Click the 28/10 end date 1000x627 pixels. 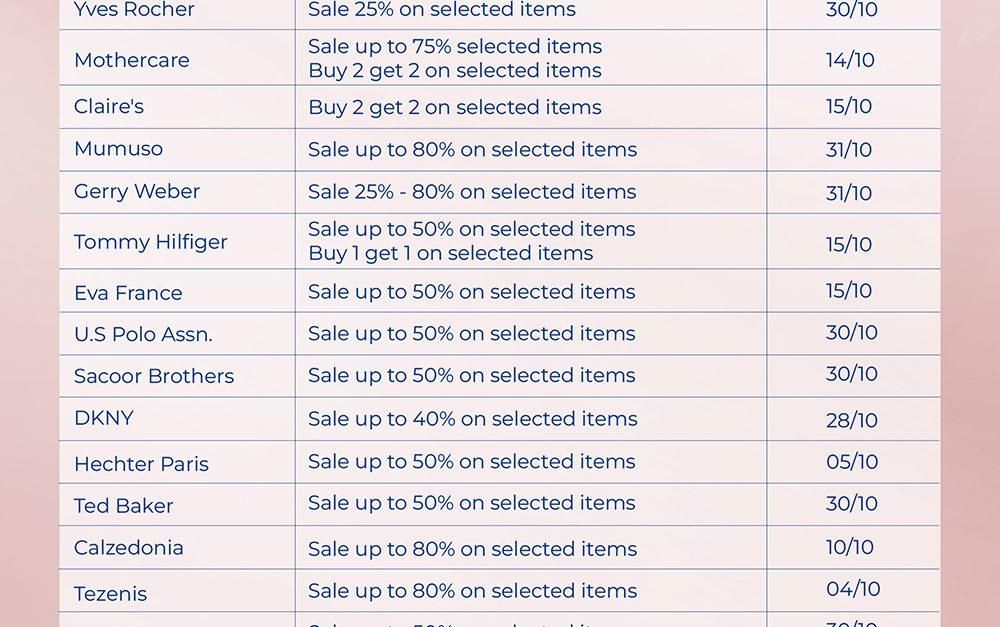pyautogui.click(x=851, y=420)
